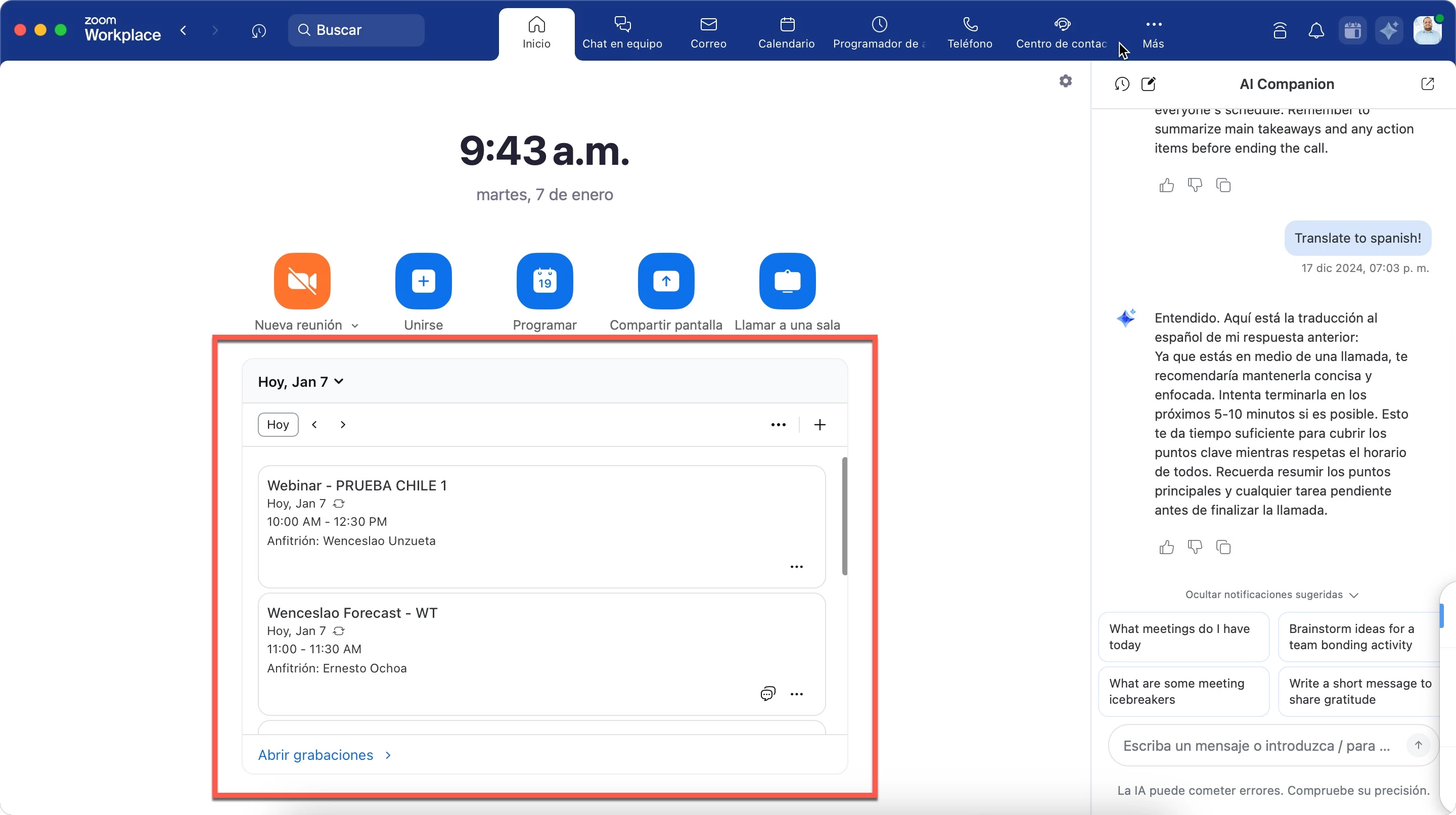Image resolution: width=1456 pixels, height=815 pixels.
Task: Open the Chat en equipo tab
Action: (622, 33)
